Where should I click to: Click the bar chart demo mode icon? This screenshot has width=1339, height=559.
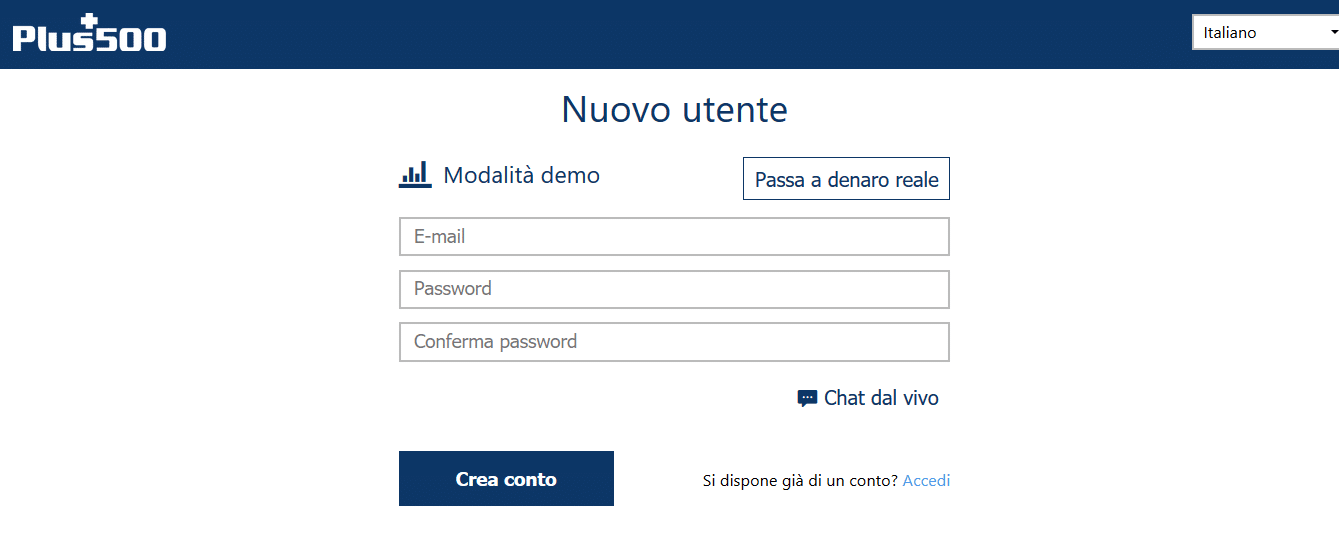click(x=415, y=174)
